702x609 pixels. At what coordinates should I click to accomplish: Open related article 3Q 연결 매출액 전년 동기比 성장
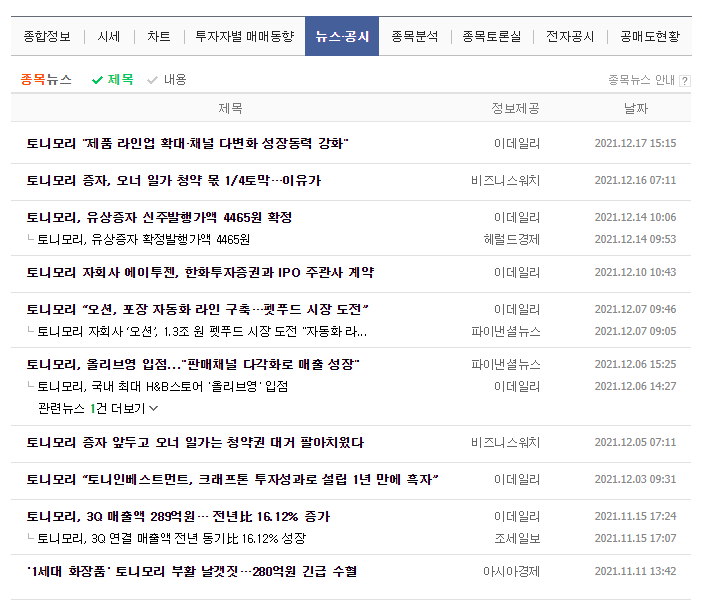171,538
